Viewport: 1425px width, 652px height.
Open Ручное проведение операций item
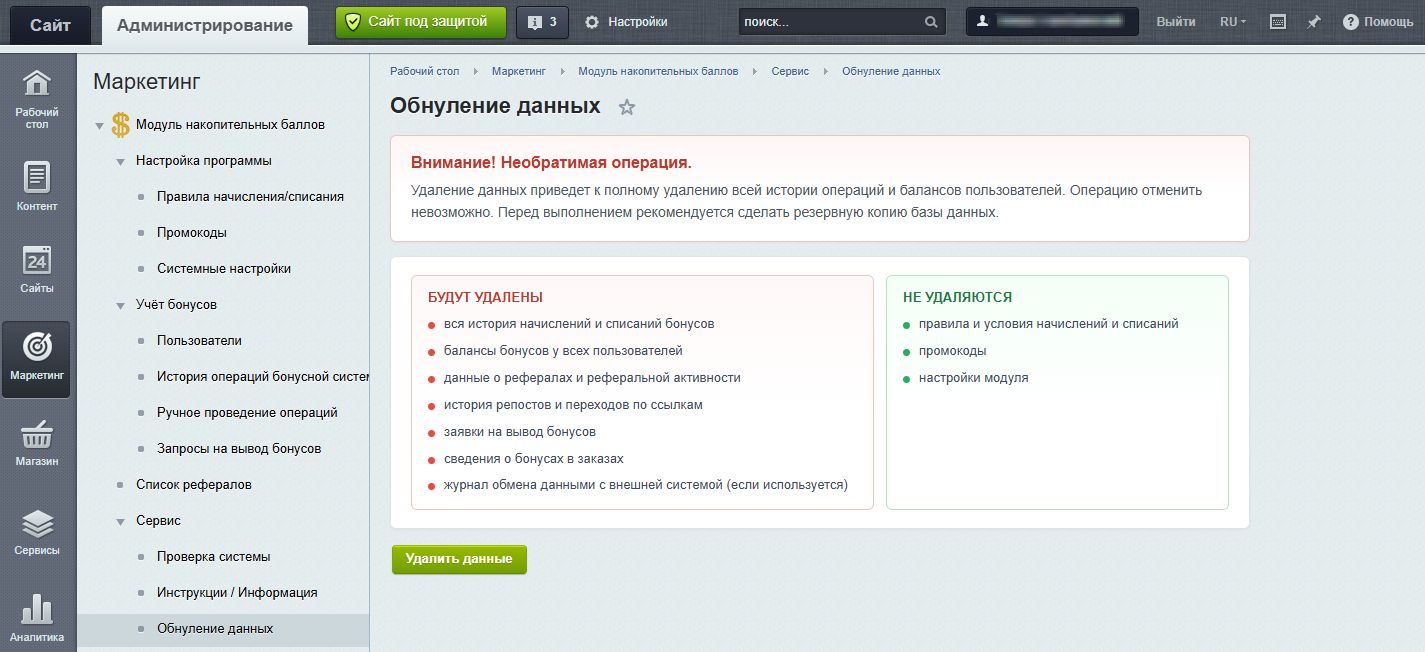point(247,413)
